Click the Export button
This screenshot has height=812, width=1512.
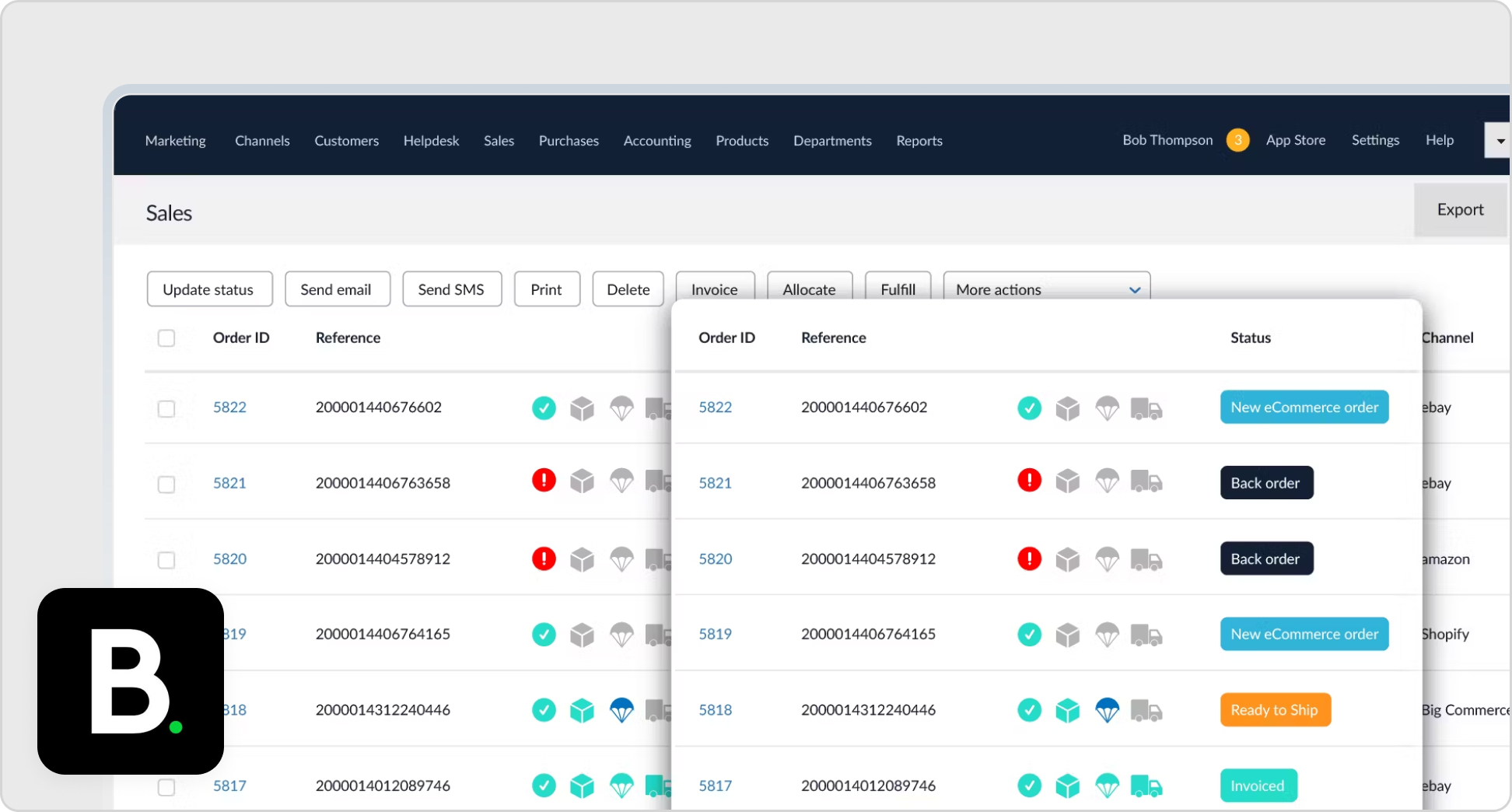click(x=1460, y=209)
